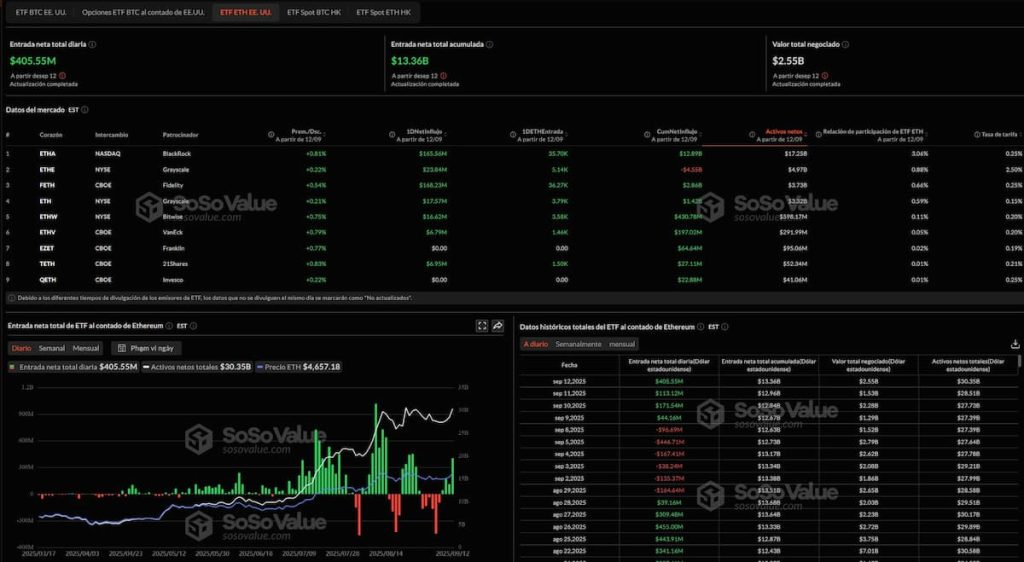Open the ETF Spot BTC HK tab
Image resolution: width=1024 pixels, height=562 pixels.
coord(314,12)
